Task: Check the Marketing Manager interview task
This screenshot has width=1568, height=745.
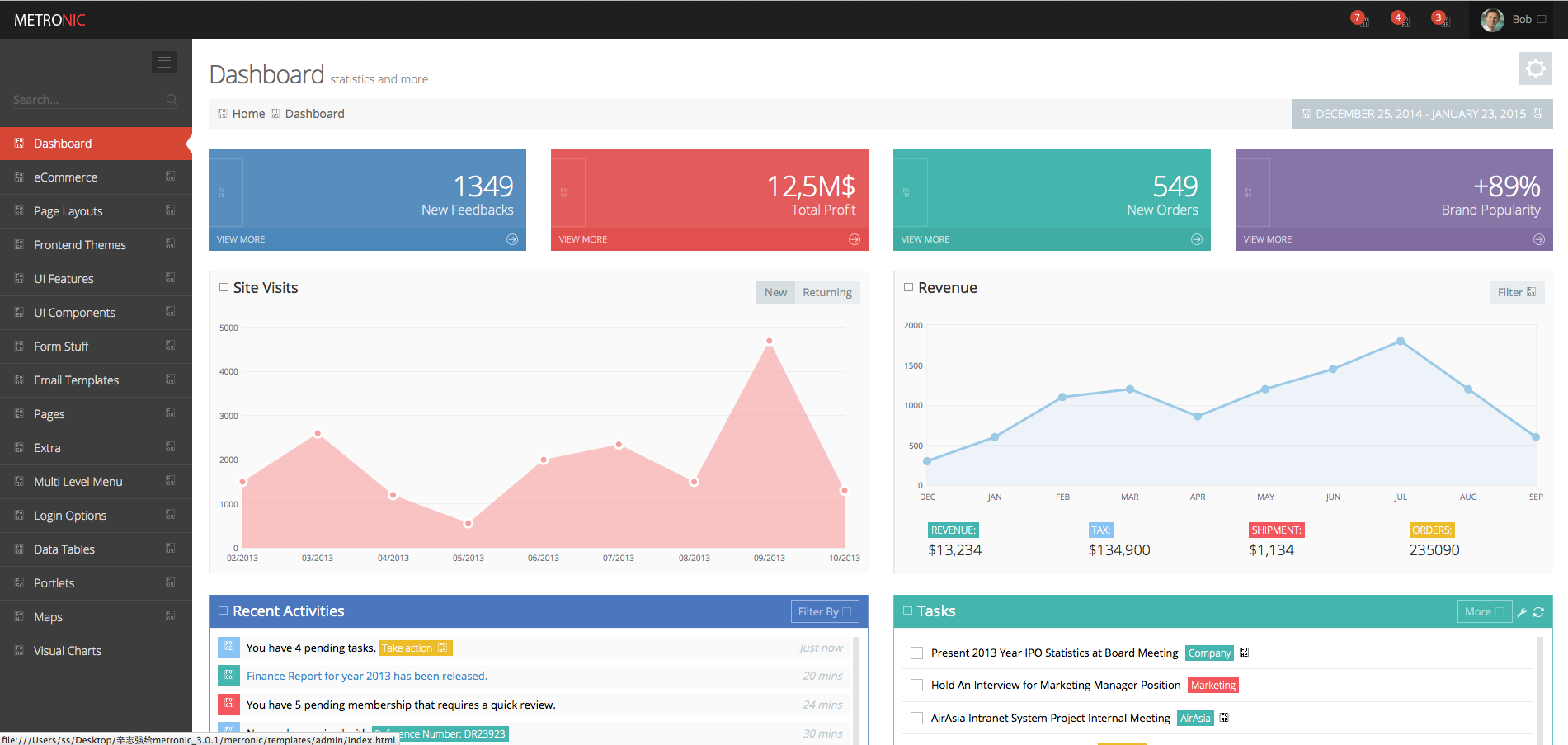Action: [x=916, y=686]
